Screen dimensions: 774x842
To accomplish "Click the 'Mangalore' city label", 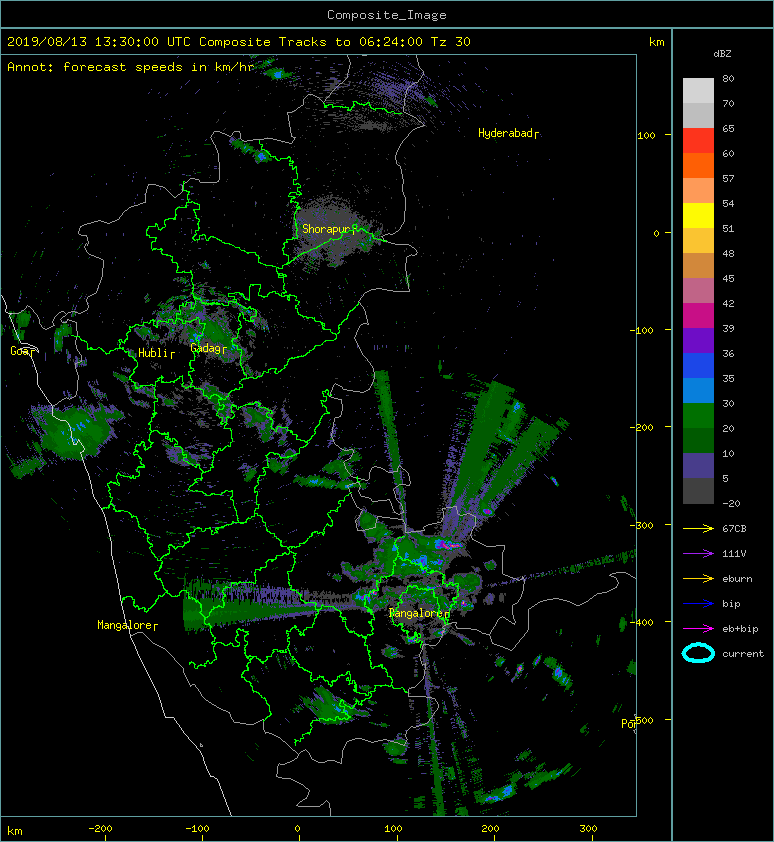I will coord(127,625).
